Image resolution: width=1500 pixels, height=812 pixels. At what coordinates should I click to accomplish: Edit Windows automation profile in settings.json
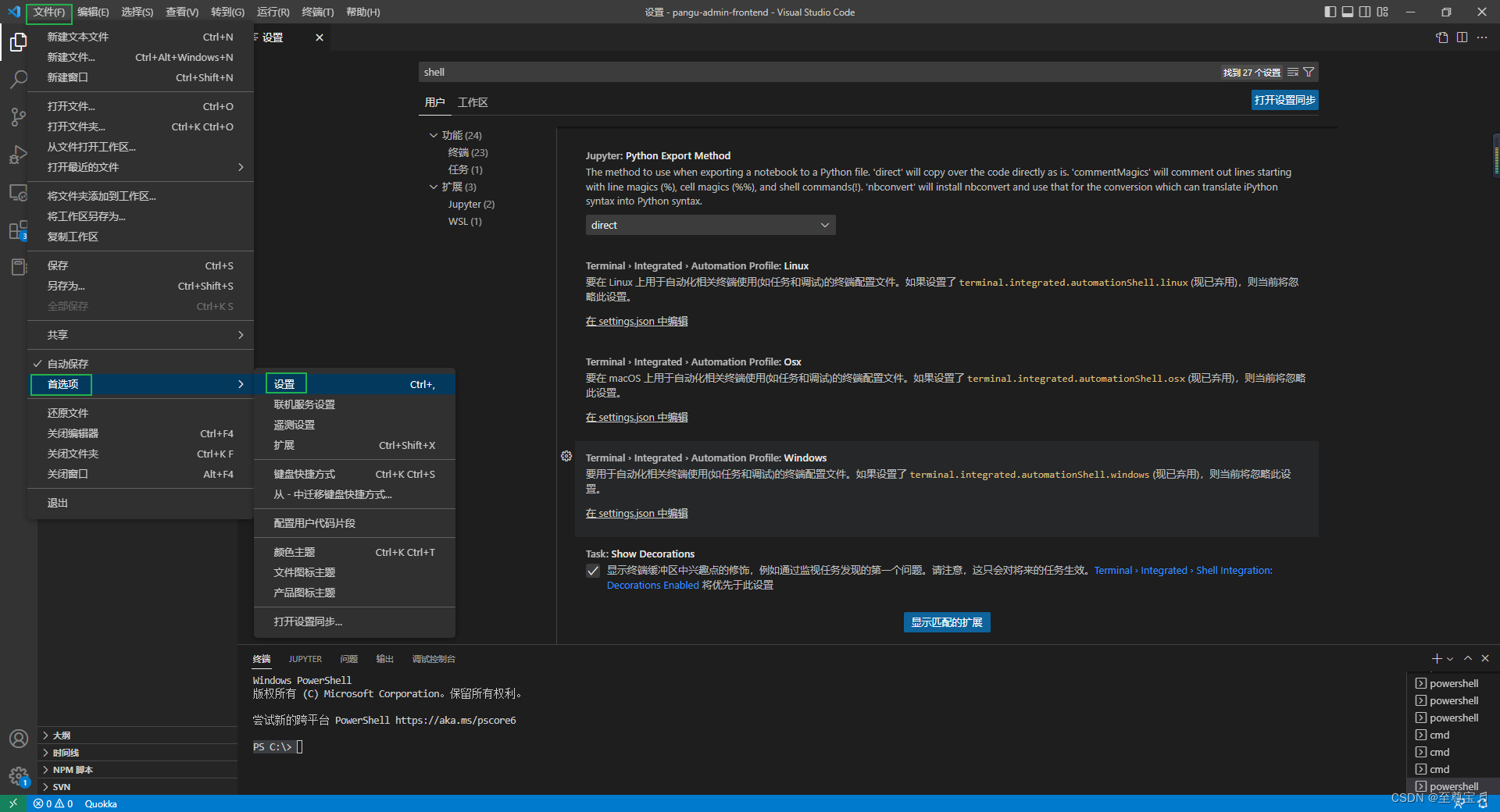(x=637, y=514)
